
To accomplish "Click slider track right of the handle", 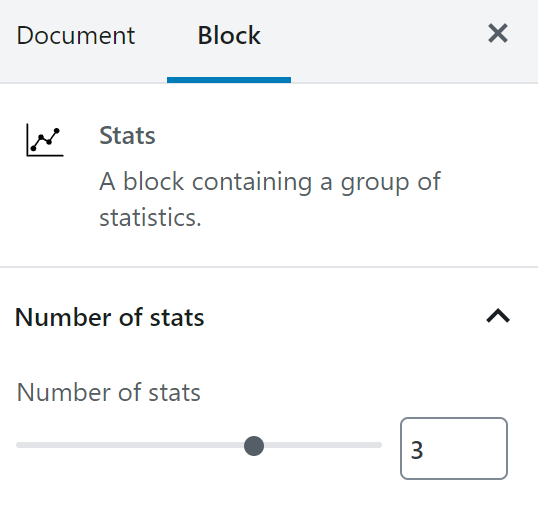I will [323, 445].
